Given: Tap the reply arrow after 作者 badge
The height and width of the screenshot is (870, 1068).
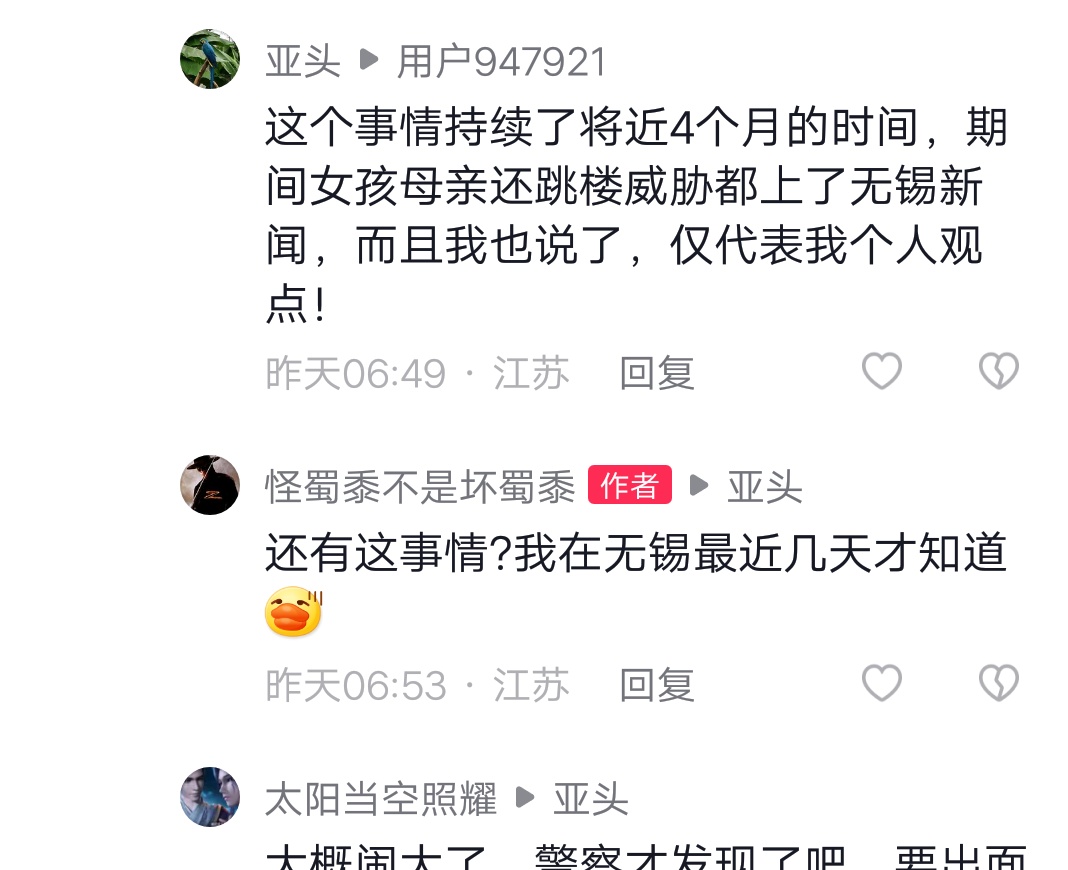Looking at the screenshot, I should tap(699, 485).
